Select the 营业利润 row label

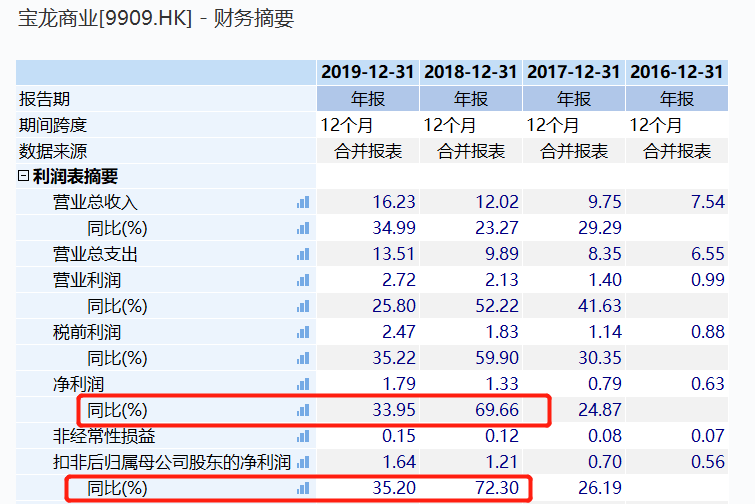[87, 280]
